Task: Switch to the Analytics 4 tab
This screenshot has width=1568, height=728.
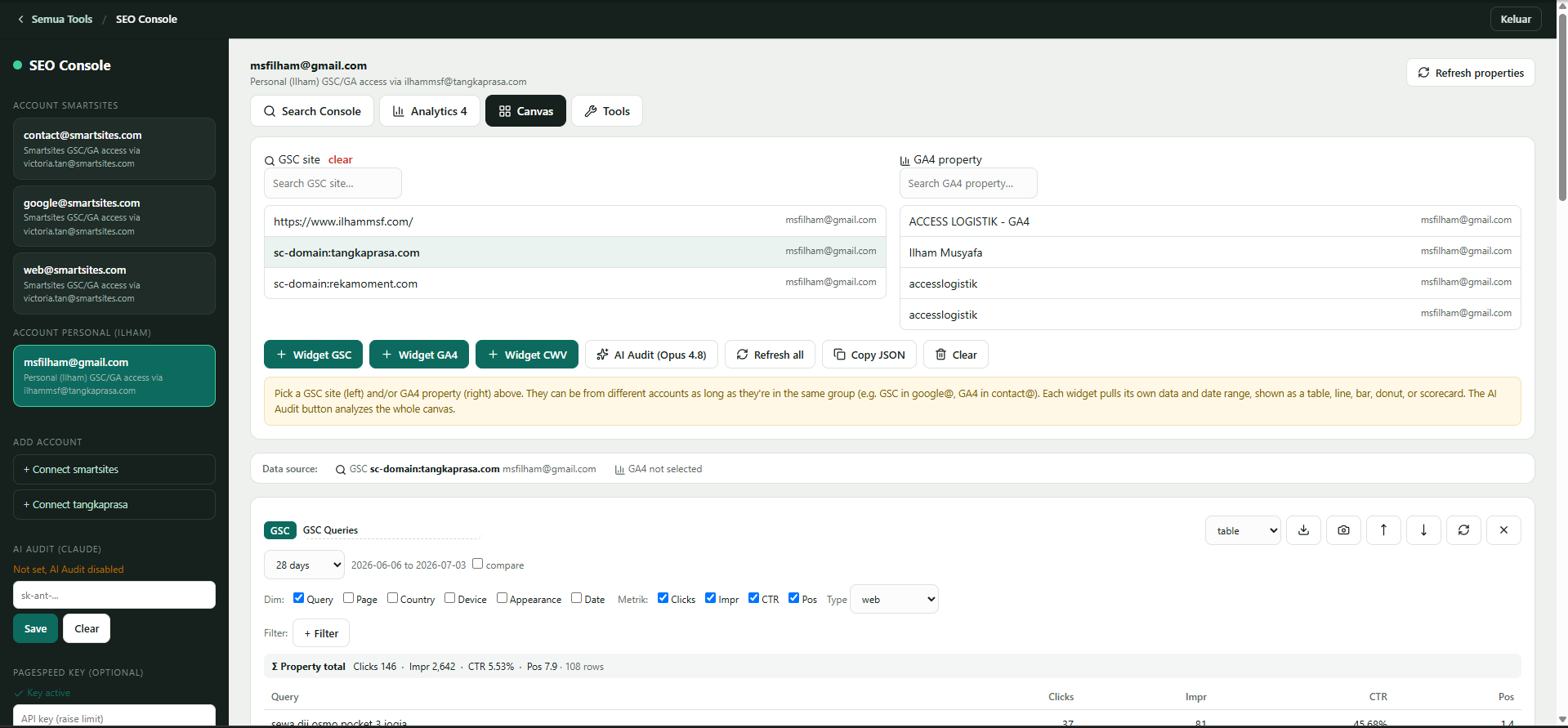Action: pyautogui.click(x=430, y=111)
